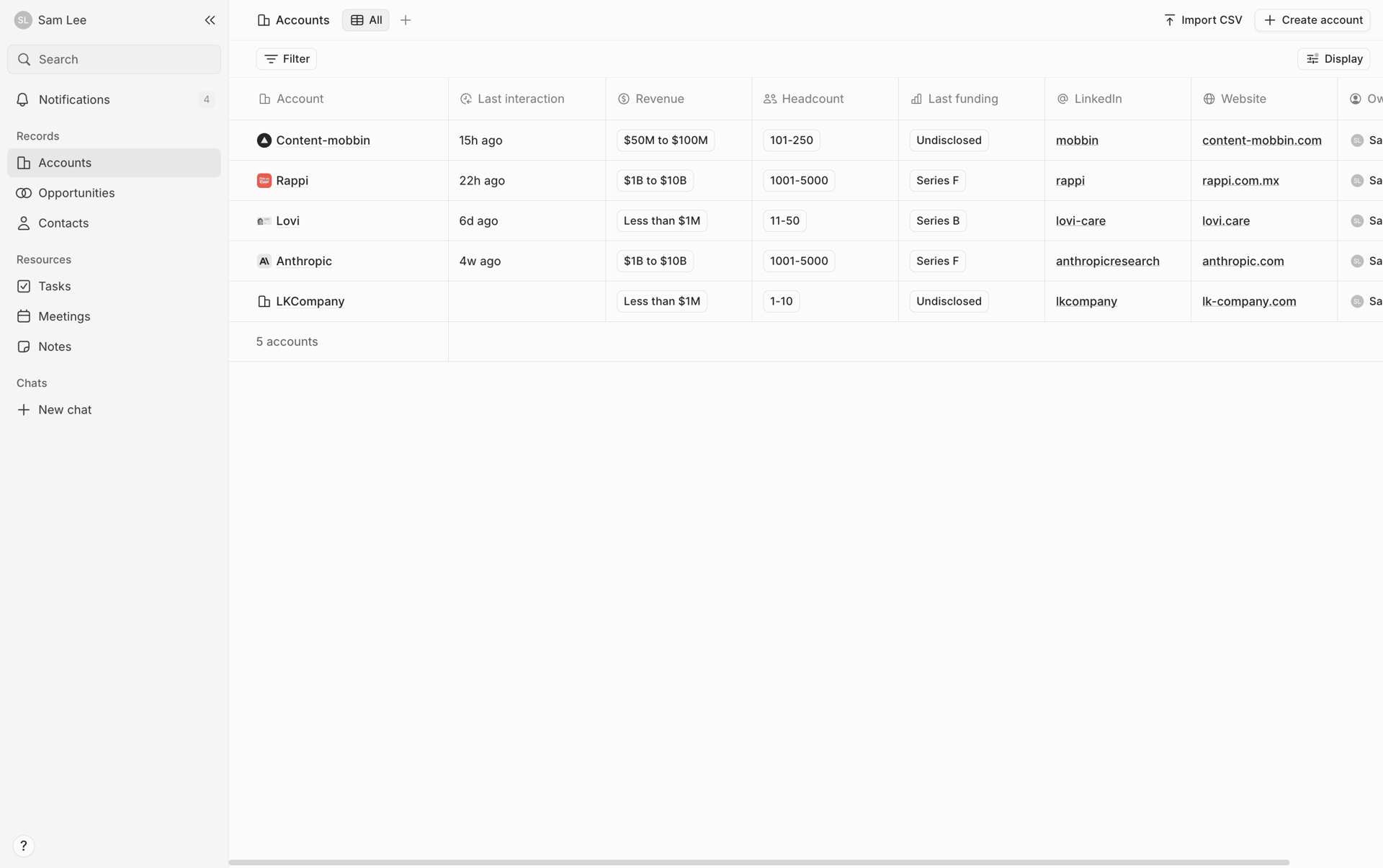
Task: Click the Display sliders icon
Action: [x=1313, y=59]
